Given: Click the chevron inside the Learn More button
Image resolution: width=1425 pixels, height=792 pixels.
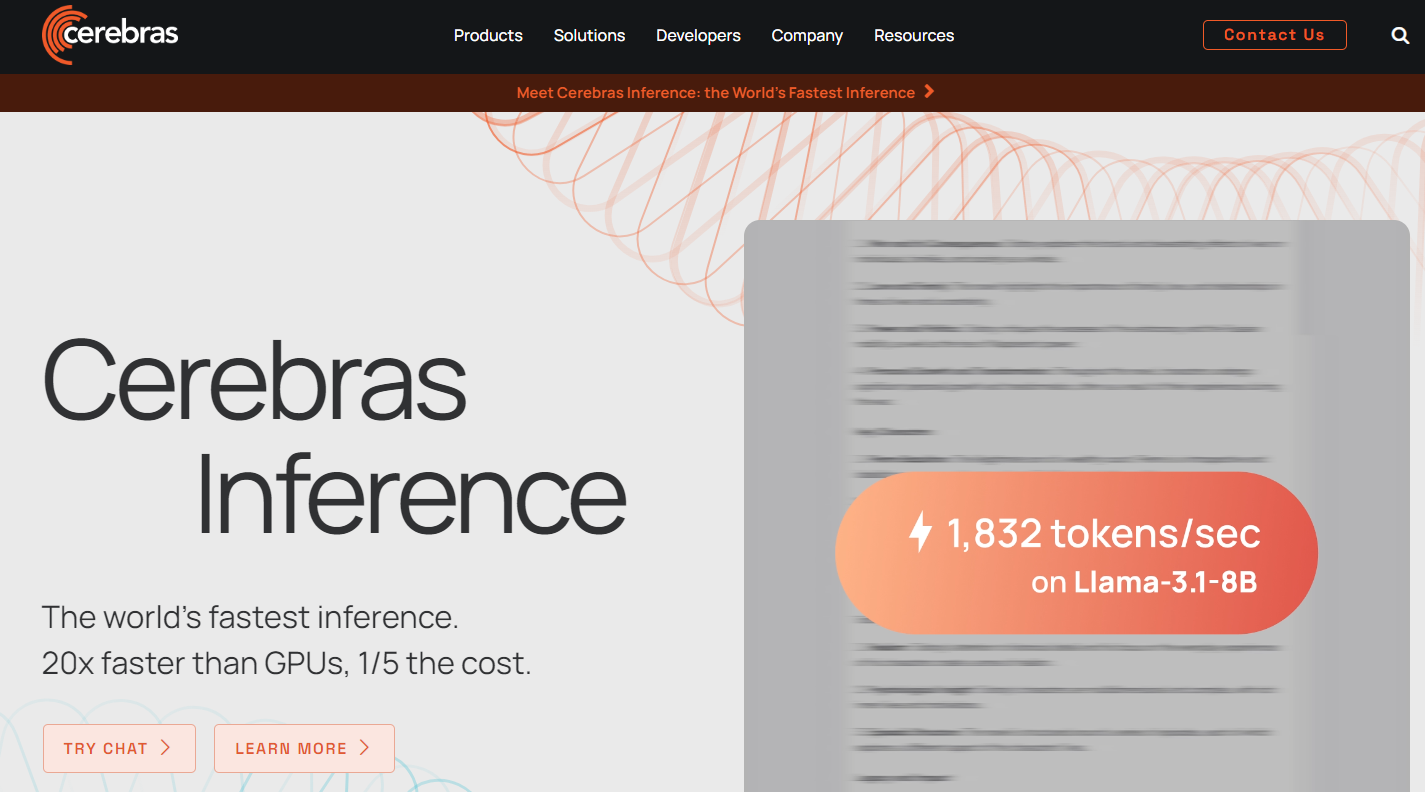Looking at the screenshot, I should (x=366, y=748).
